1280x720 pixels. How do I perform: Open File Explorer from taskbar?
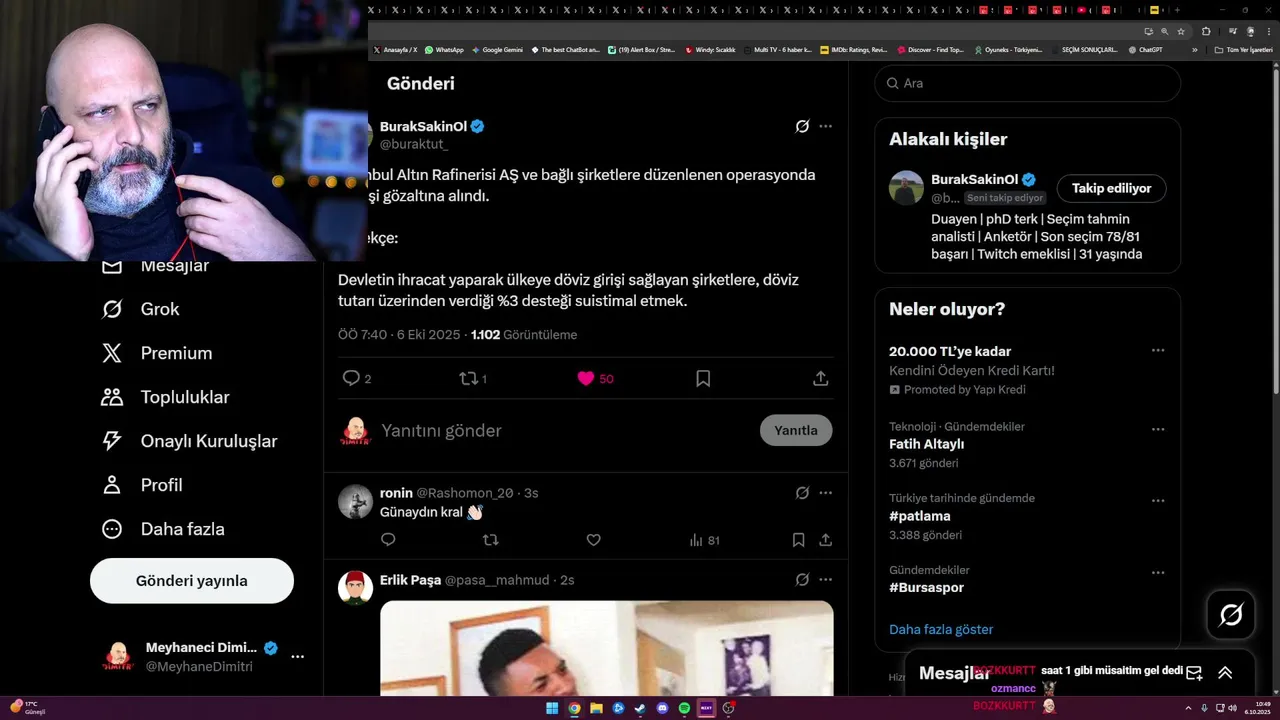tap(596, 708)
